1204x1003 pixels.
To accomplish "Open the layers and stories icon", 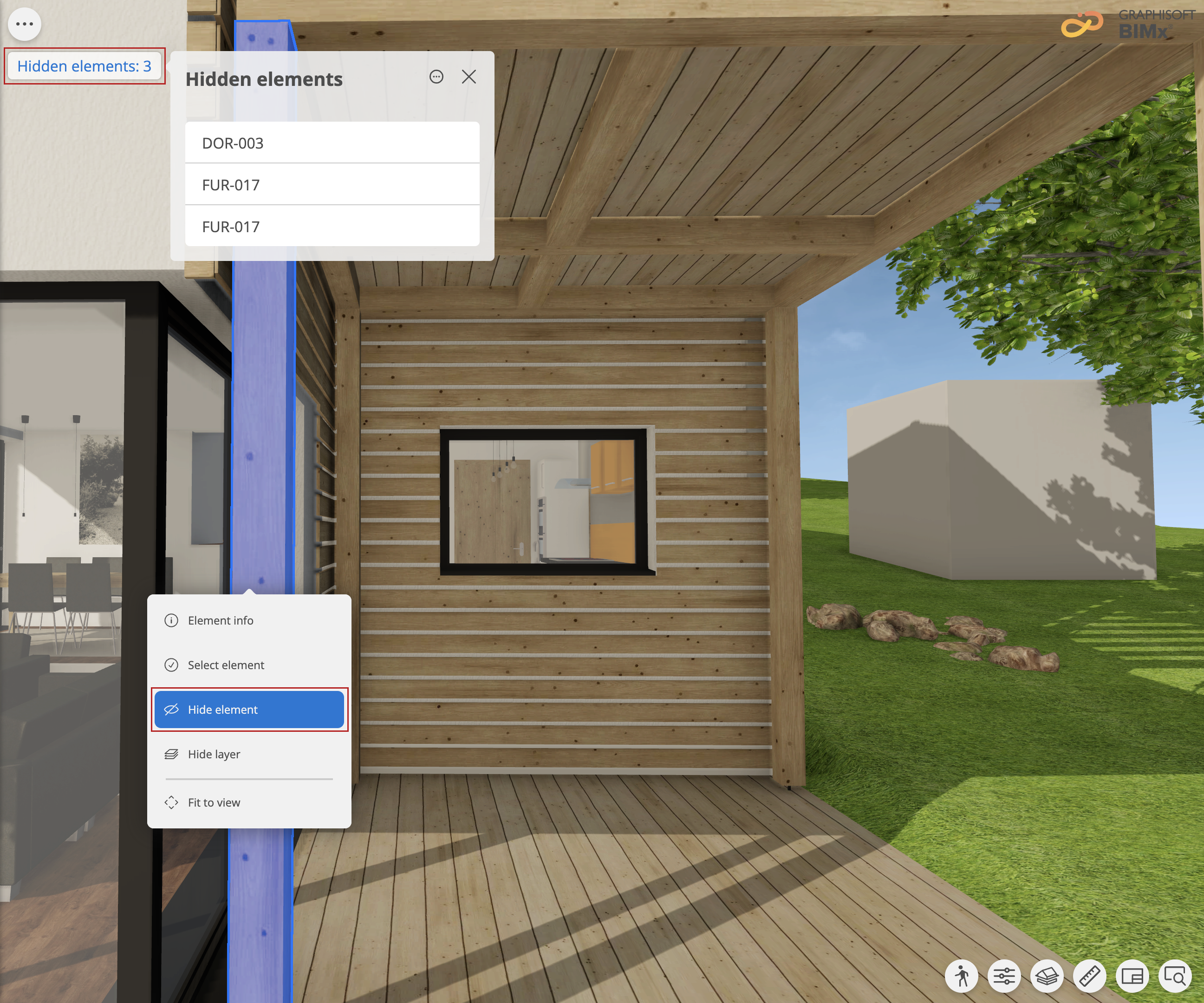I will [1047, 976].
